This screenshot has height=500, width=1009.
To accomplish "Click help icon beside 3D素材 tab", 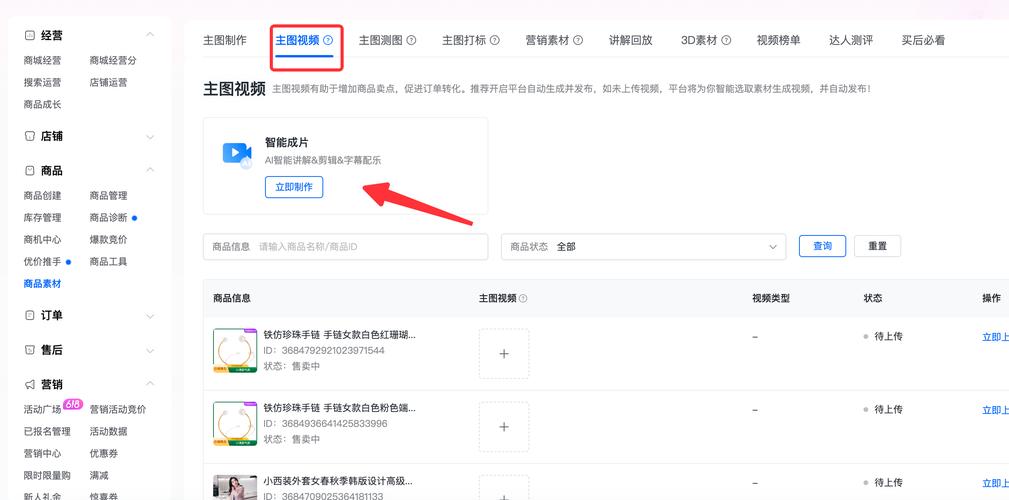I will pyautogui.click(x=726, y=41).
